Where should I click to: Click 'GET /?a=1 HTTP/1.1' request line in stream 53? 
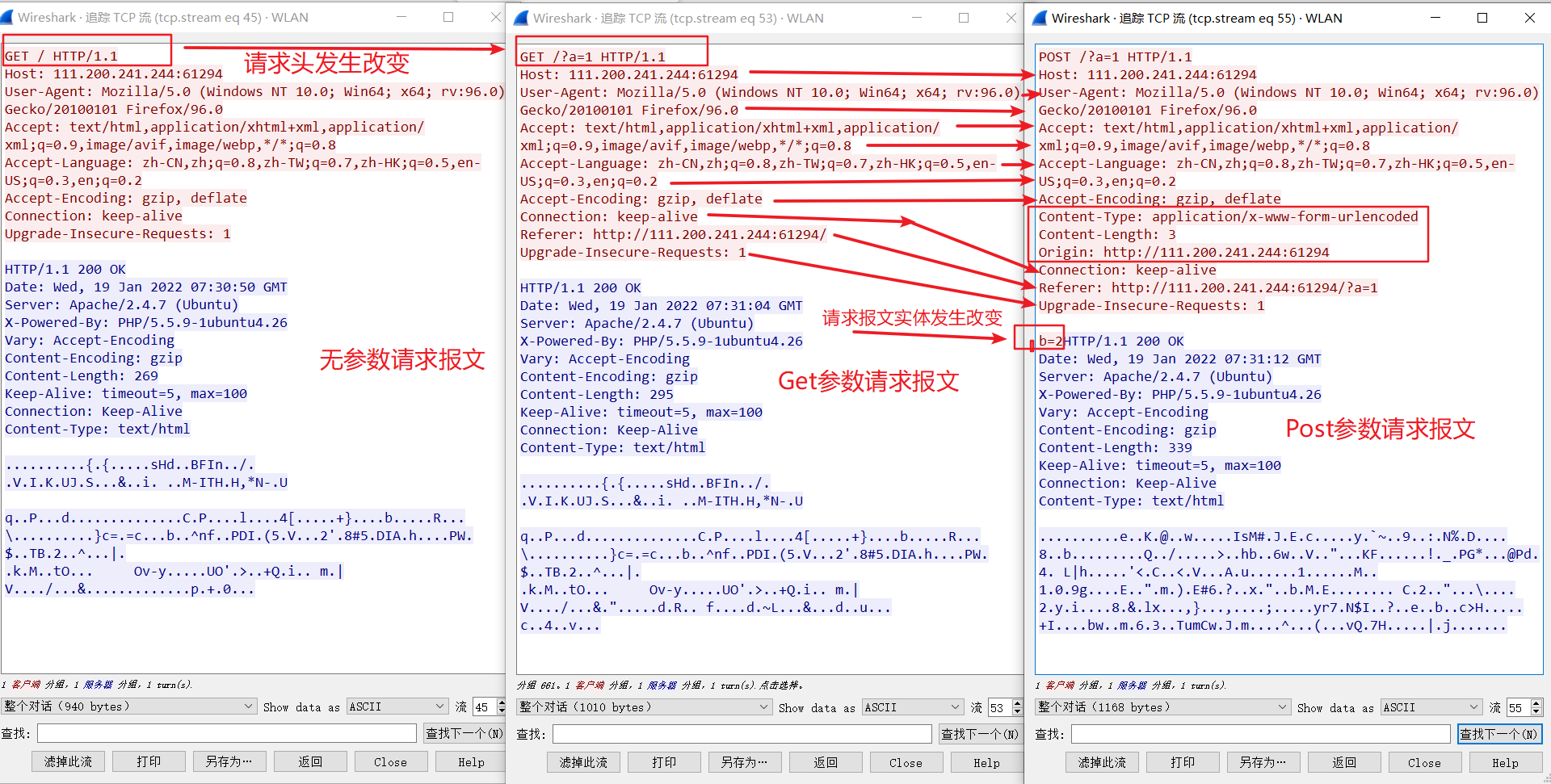(x=593, y=57)
